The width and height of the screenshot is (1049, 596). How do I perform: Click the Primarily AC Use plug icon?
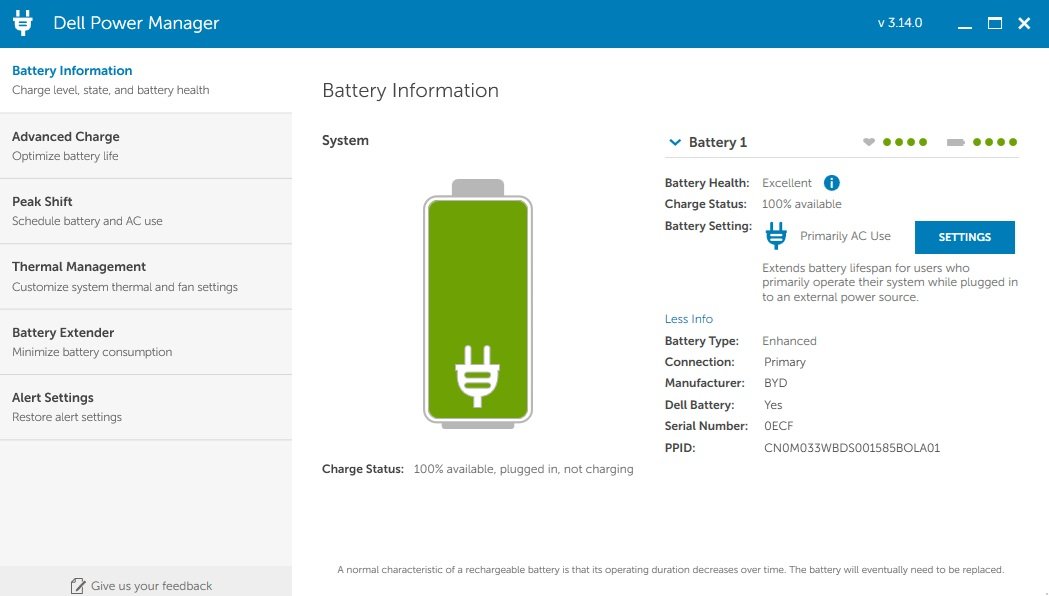click(x=776, y=236)
